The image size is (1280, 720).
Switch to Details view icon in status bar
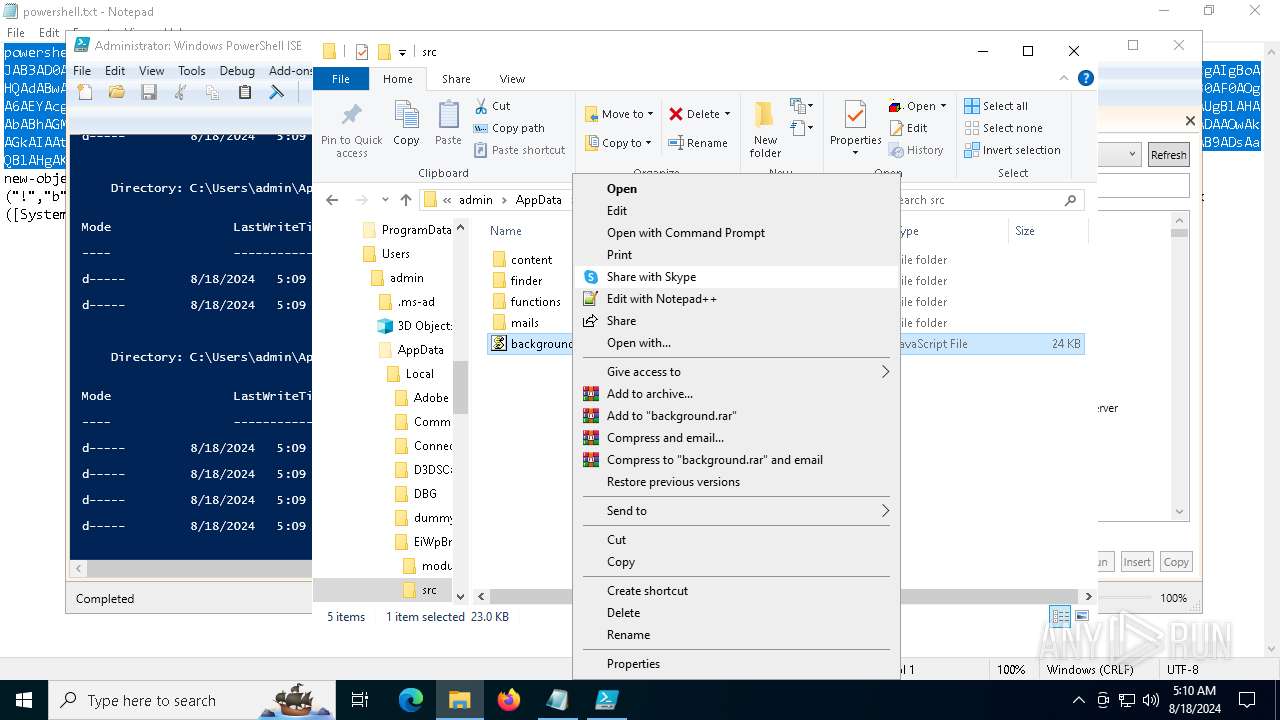click(x=1060, y=617)
